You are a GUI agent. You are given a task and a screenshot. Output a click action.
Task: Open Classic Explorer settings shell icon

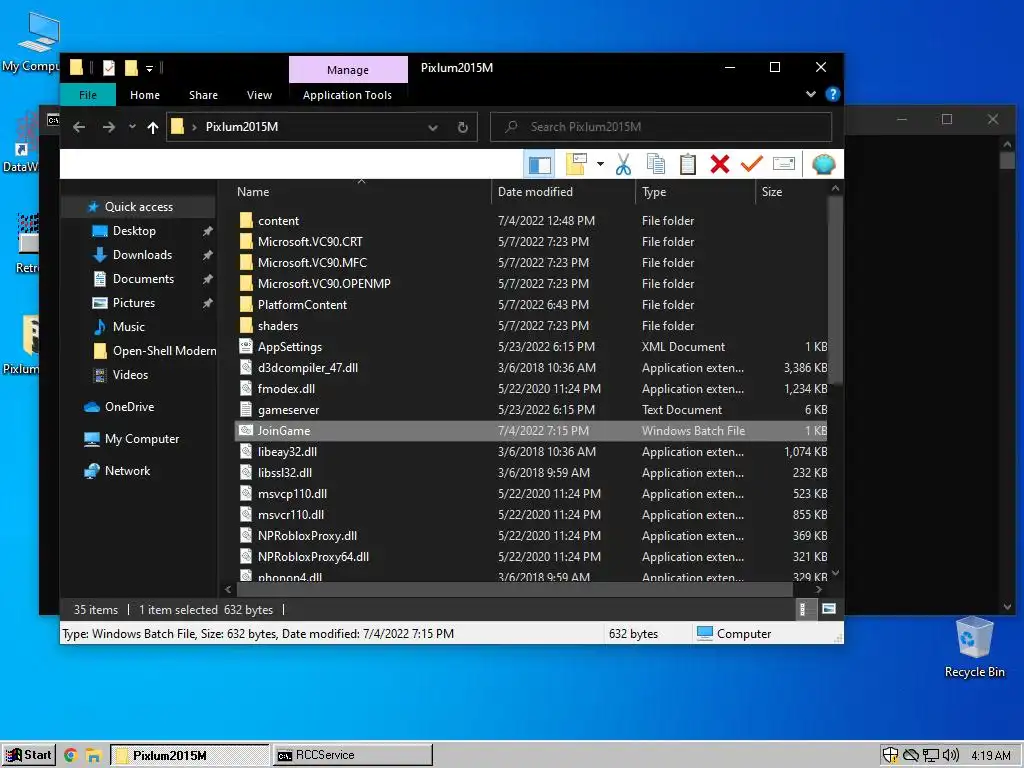pyautogui.click(x=824, y=164)
